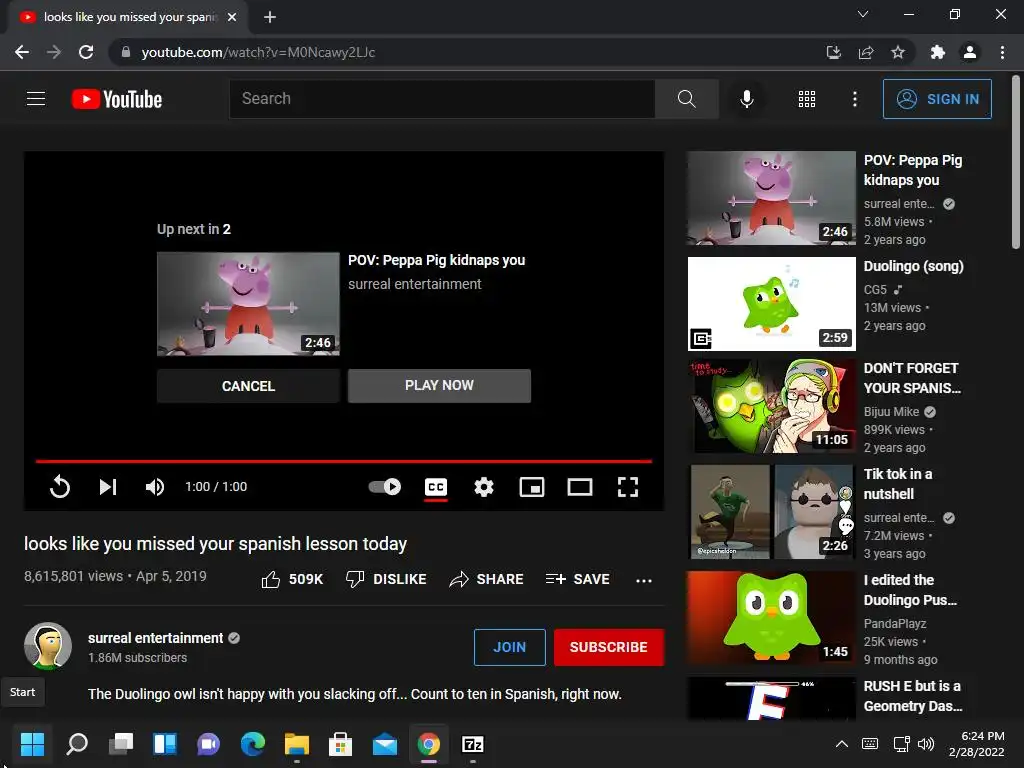
Task: Open 7-Zip from the taskbar
Action: click(472, 744)
